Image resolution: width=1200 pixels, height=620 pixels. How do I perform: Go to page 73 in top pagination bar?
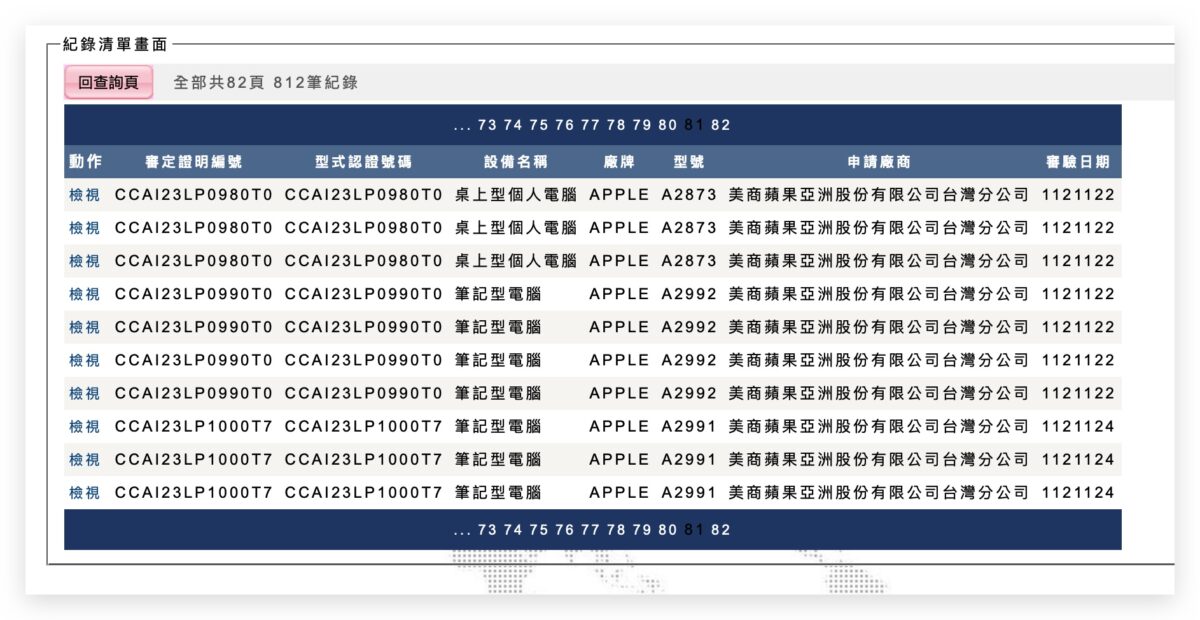click(487, 125)
